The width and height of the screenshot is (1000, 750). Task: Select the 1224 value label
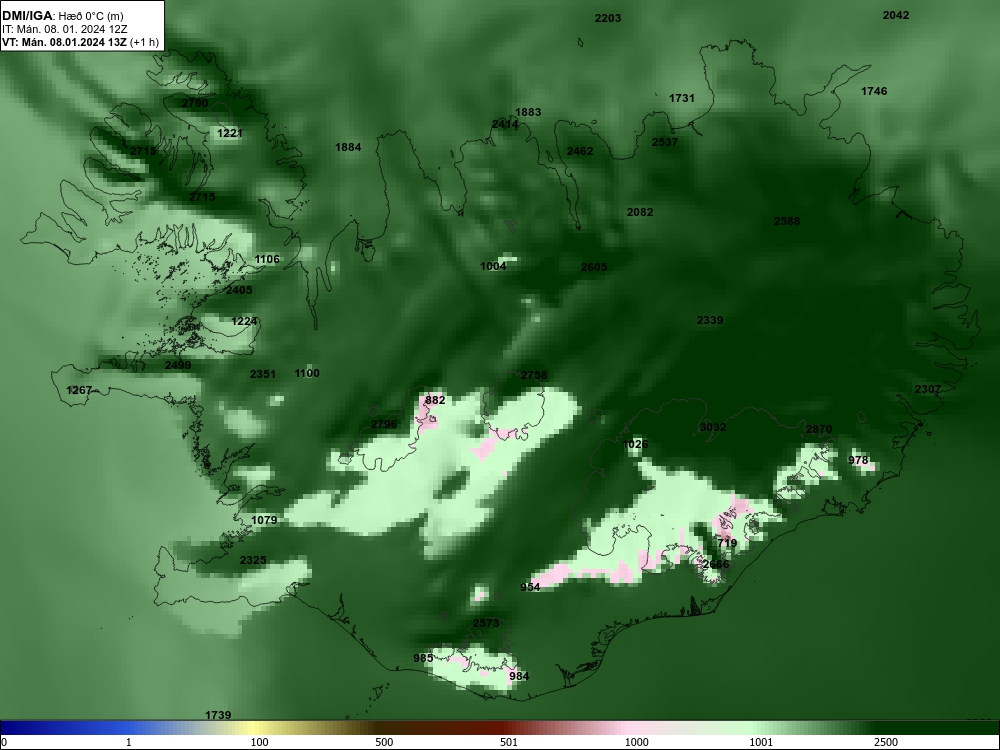pos(244,321)
